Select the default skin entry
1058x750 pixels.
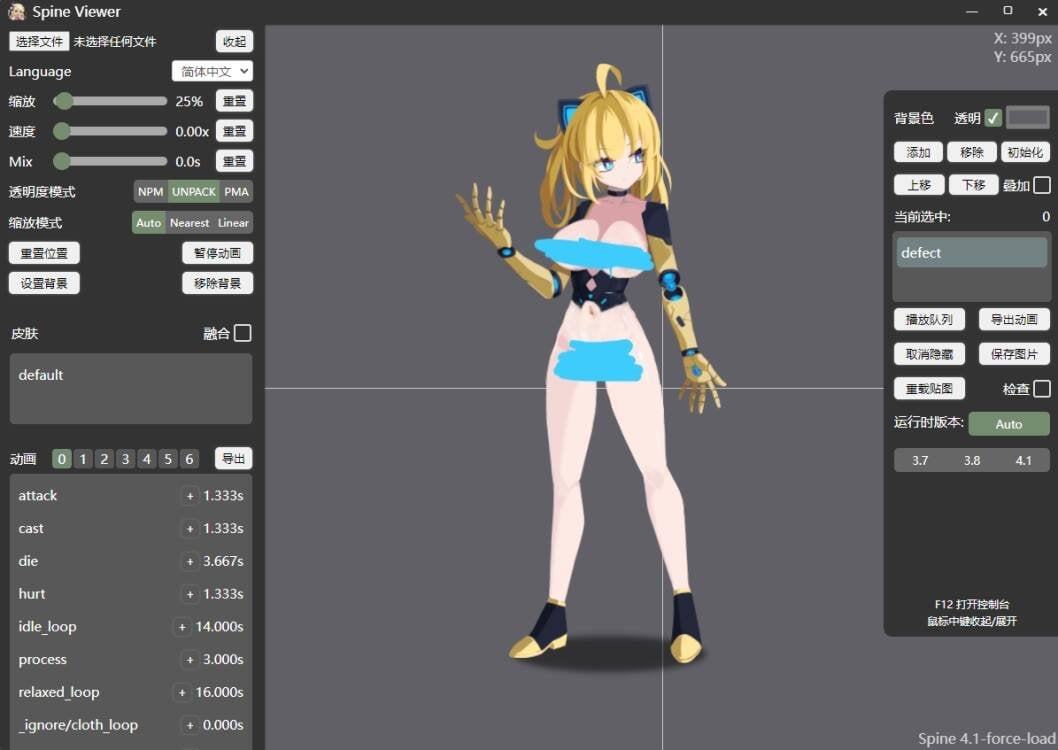[131, 375]
